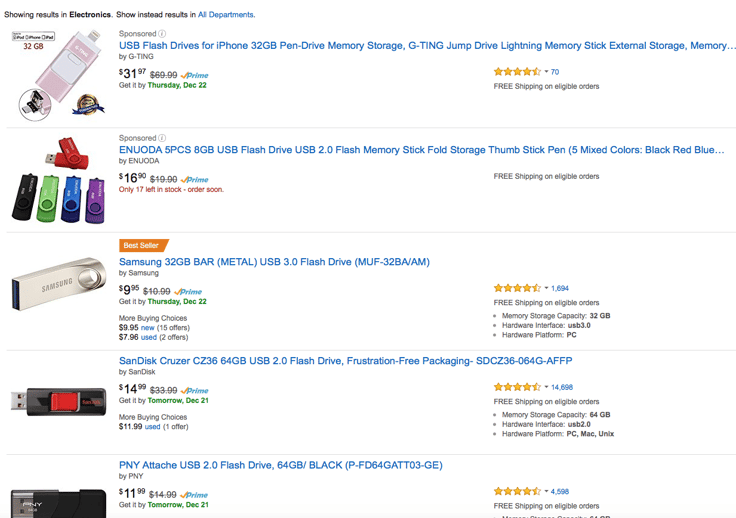Click the Sponsored info icon on ENUODA listing
The image size is (736, 518).
pyautogui.click(x=162, y=138)
